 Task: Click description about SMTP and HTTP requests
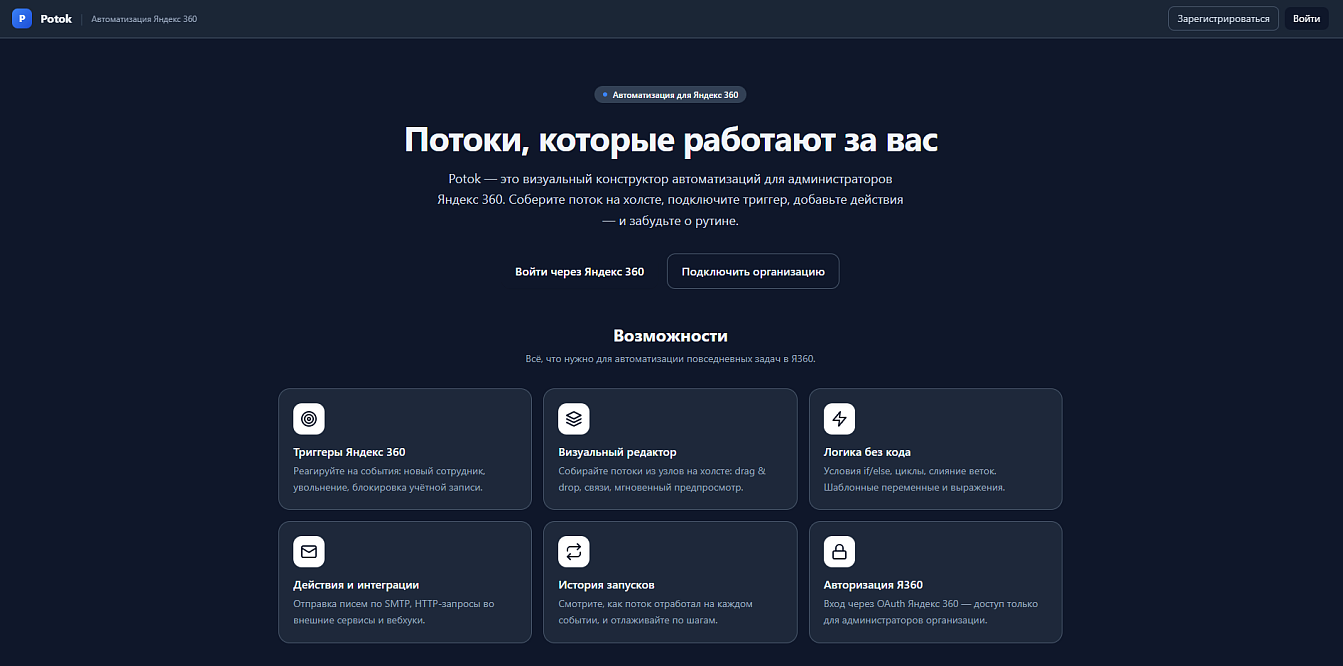point(394,612)
